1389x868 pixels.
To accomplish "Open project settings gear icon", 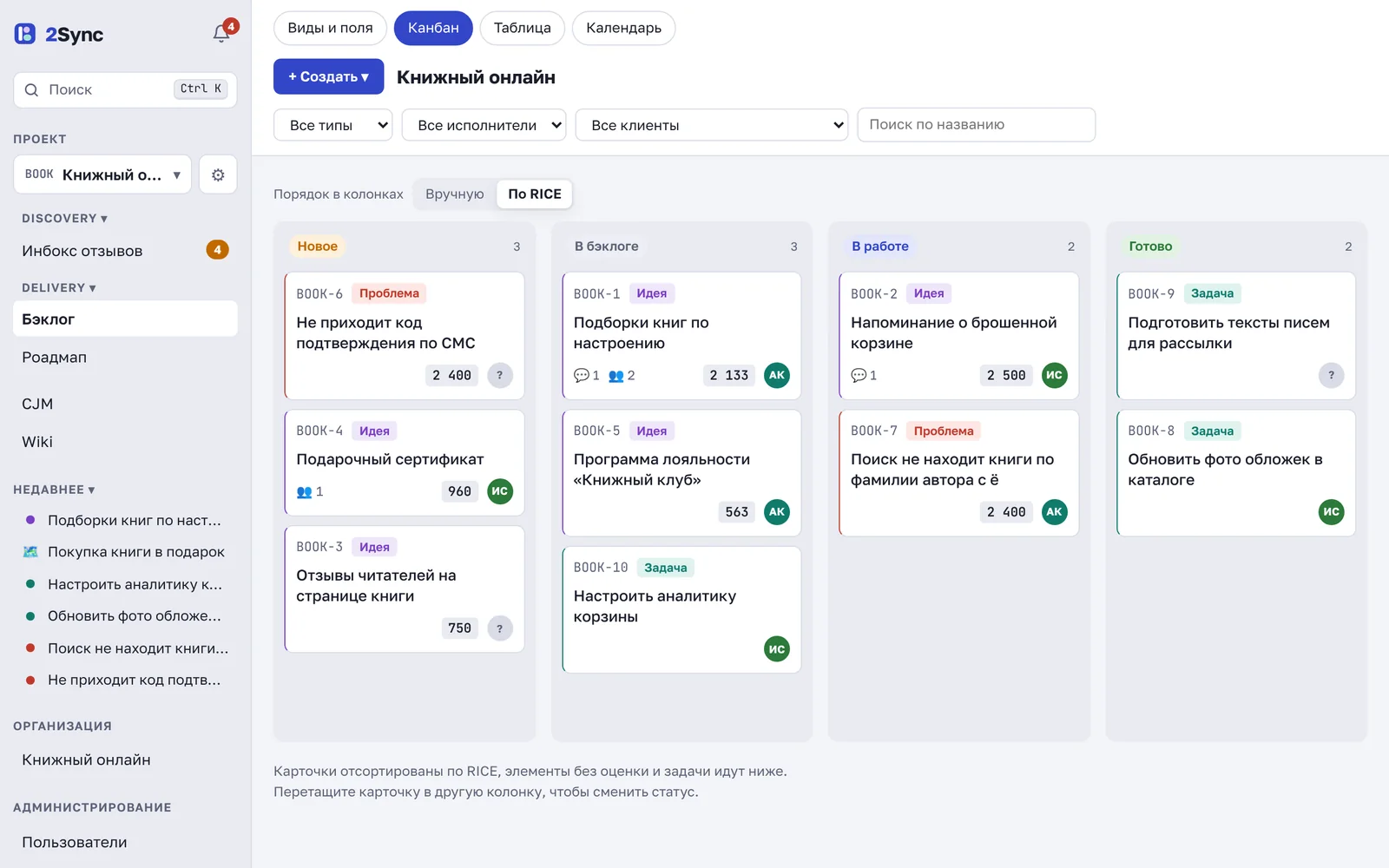I will click(x=218, y=174).
